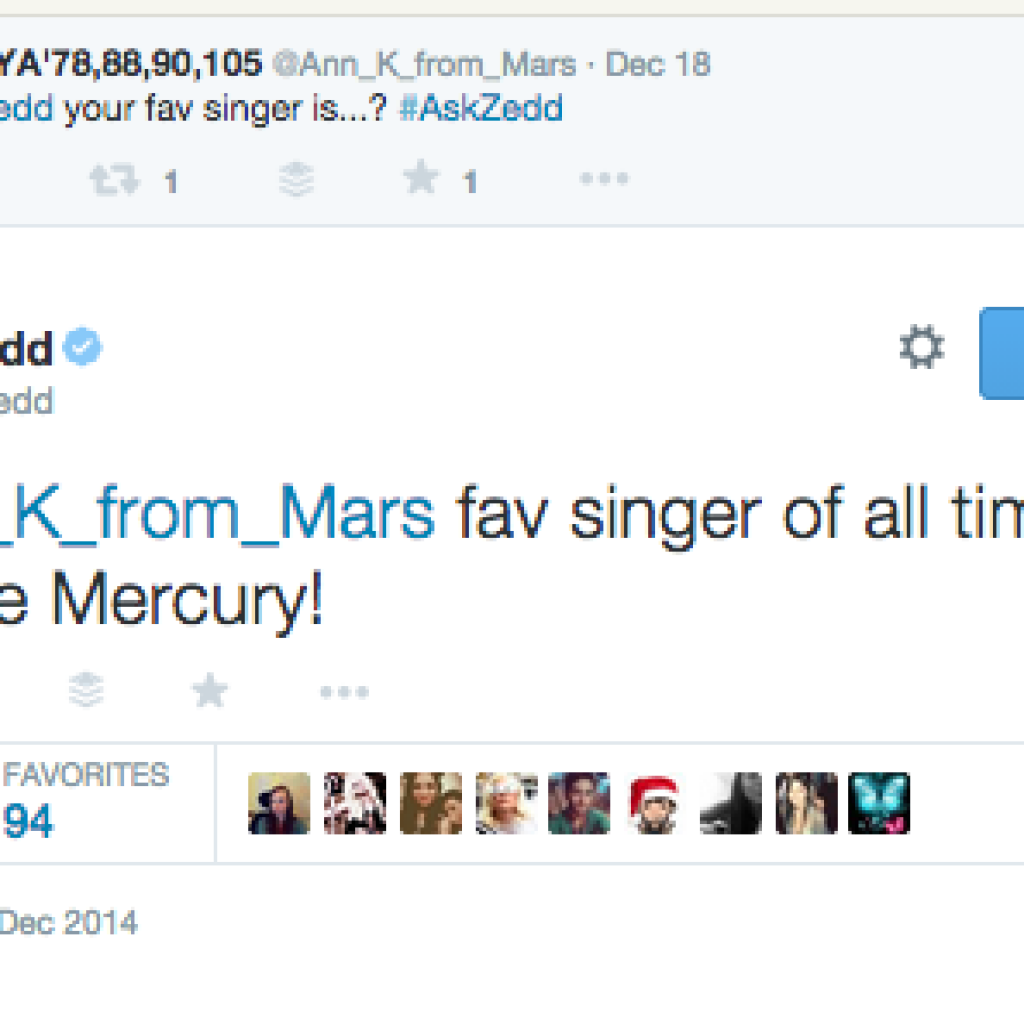
Task: Star Zedd's Mercury reply tweet
Action: (210, 690)
